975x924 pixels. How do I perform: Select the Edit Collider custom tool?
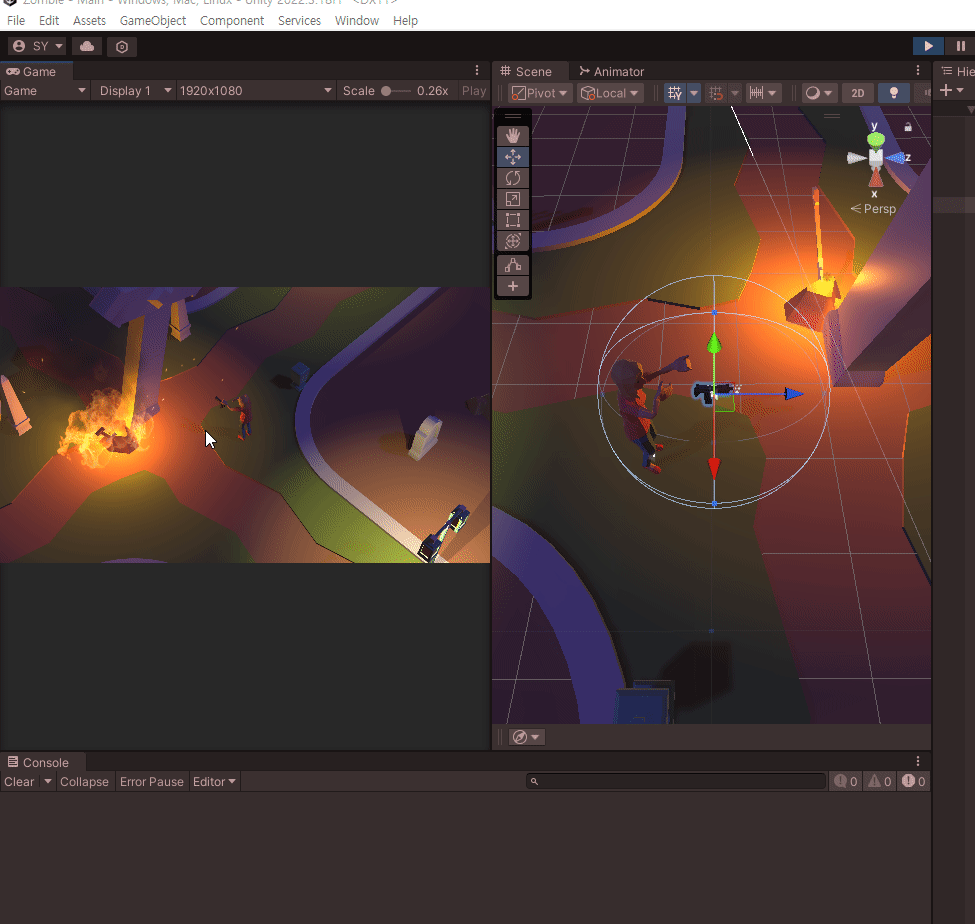512,266
